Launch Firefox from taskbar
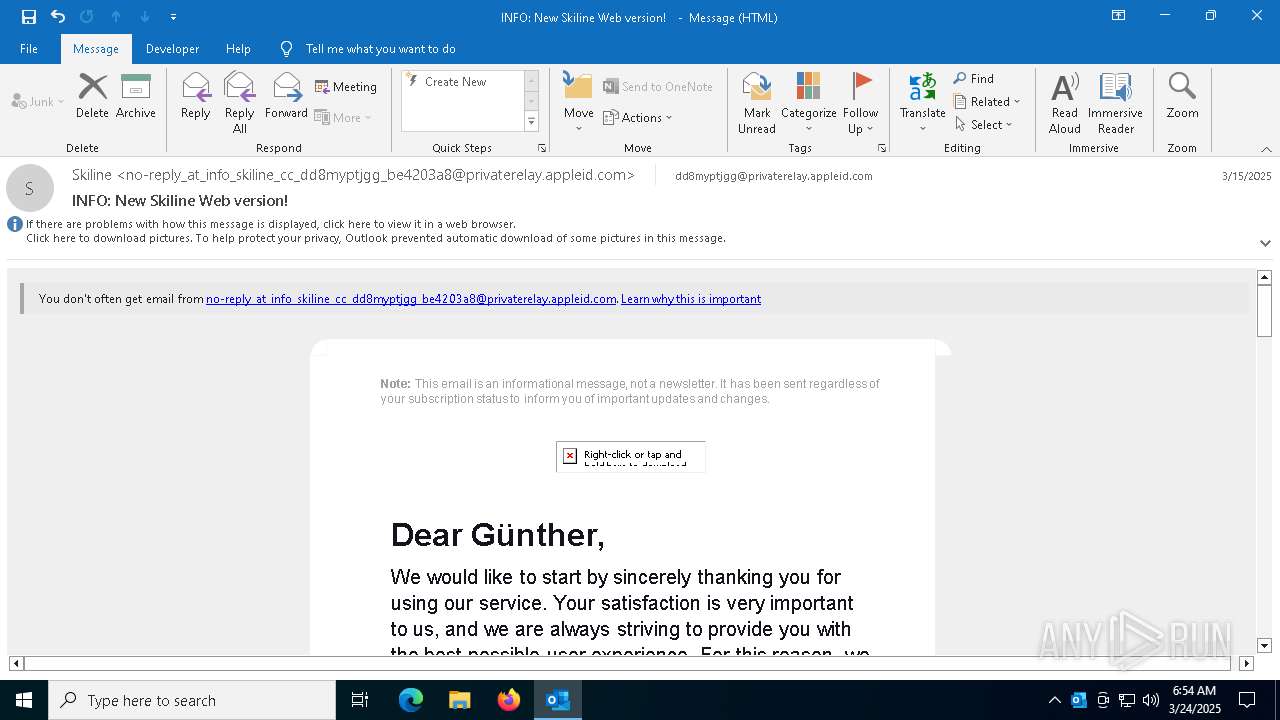1280x720 pixels. 509,700
